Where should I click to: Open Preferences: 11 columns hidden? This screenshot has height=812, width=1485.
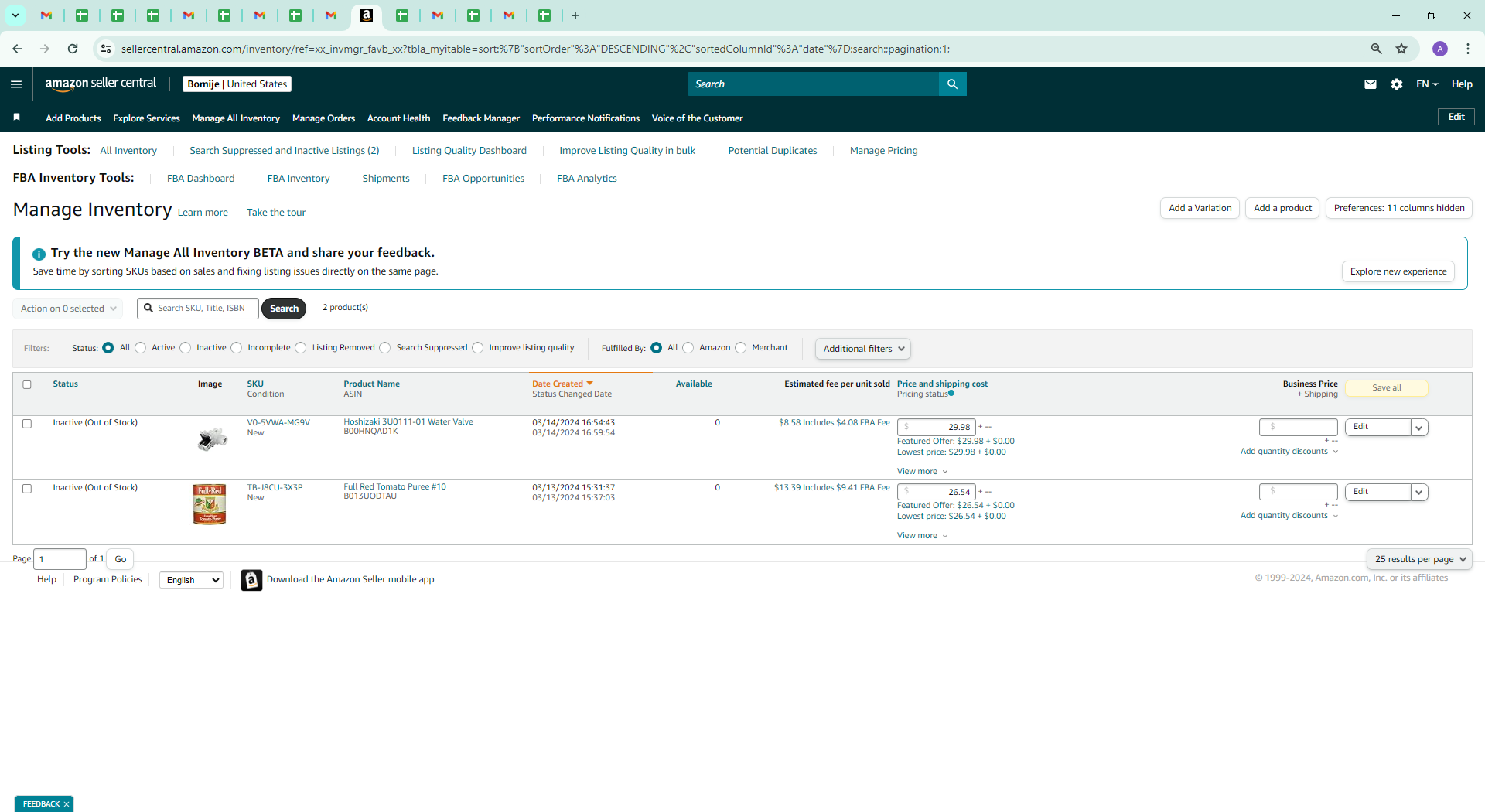[x=1399, y=208]
